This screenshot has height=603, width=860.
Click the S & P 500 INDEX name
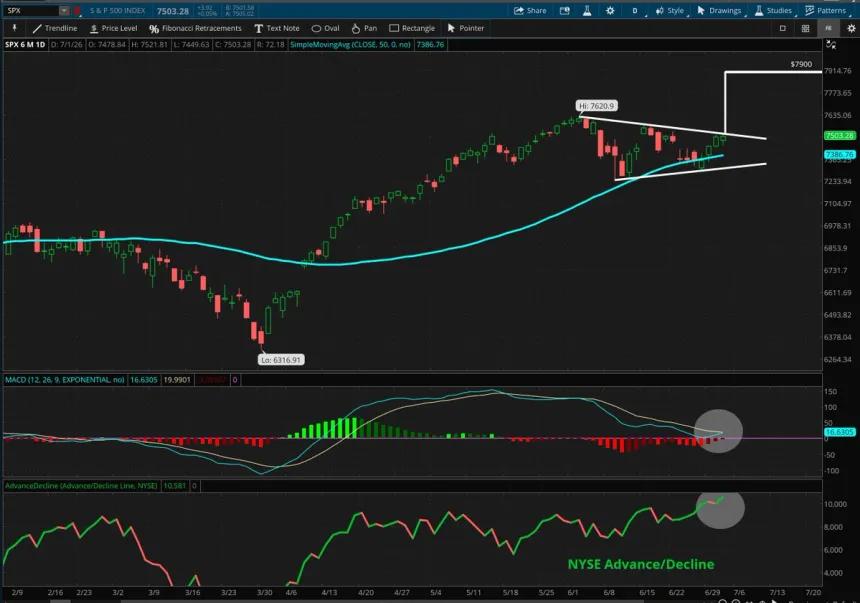tap(117, 10)
